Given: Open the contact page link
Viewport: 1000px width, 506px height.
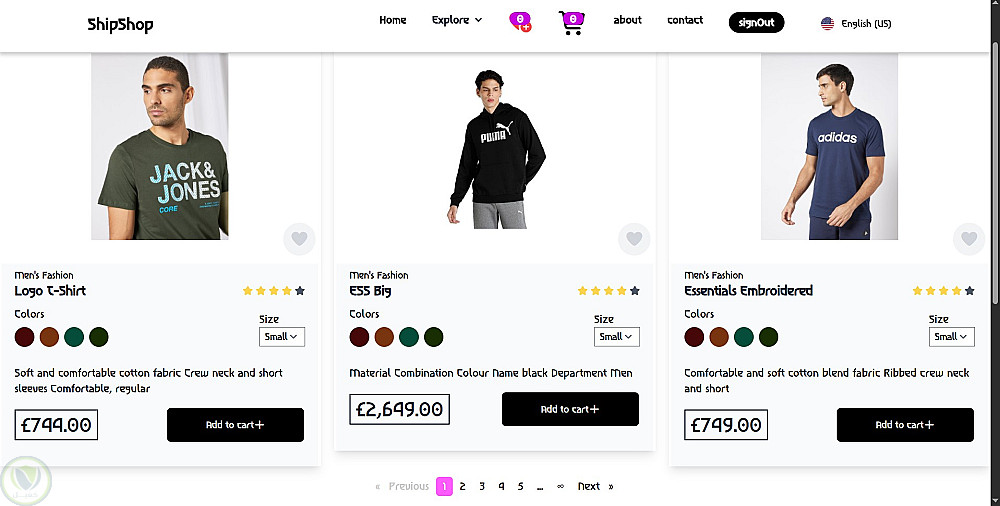Looking at the screenshot, I should 685,20.
